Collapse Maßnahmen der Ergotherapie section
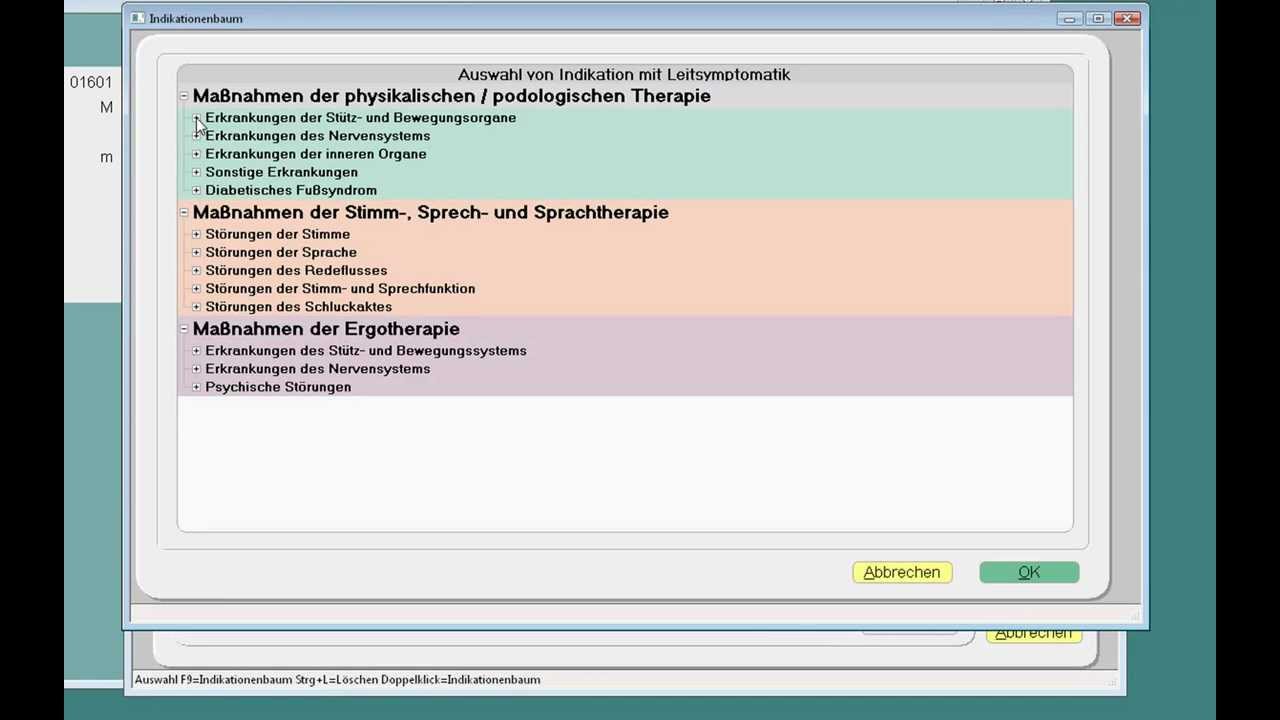The image size is (1280, 720). point(184,328)
